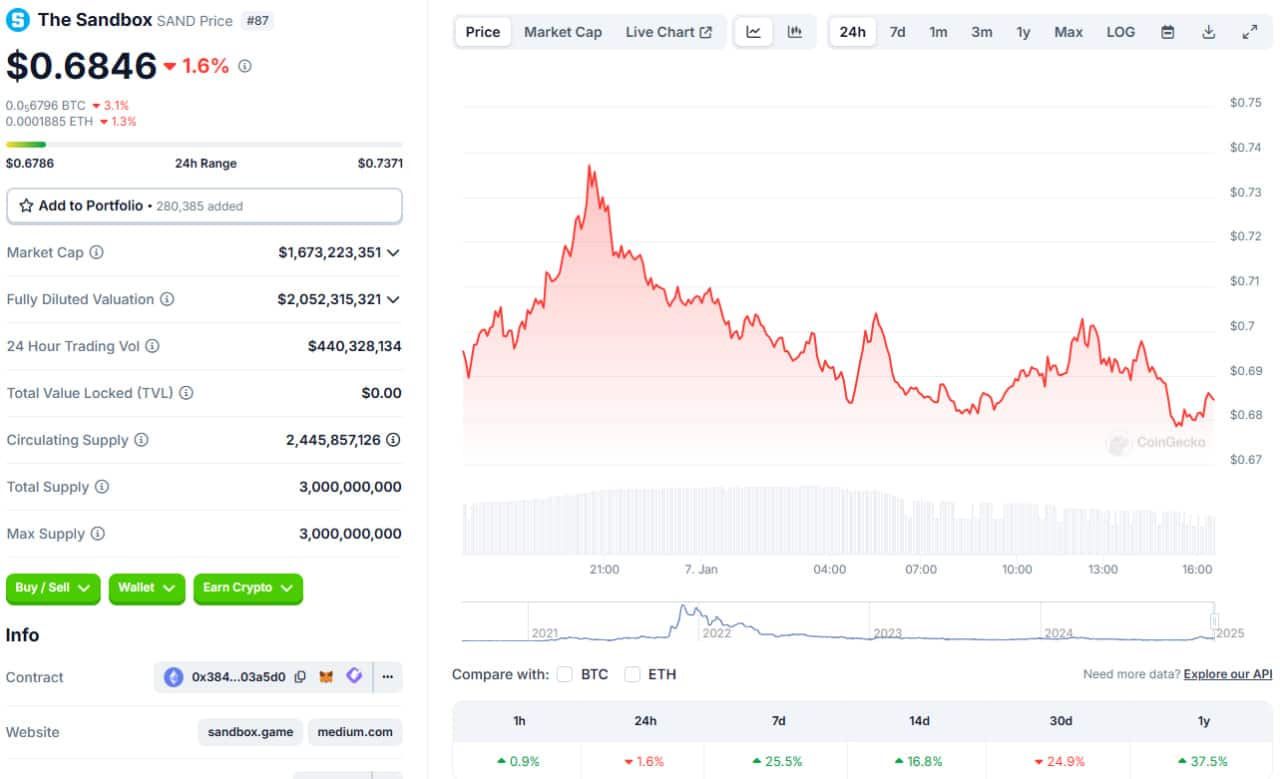The height and width of the screenshot is (779, 1280).
Task: Toggle ETH comparison checkbox
Action: [x=632, y=674]
